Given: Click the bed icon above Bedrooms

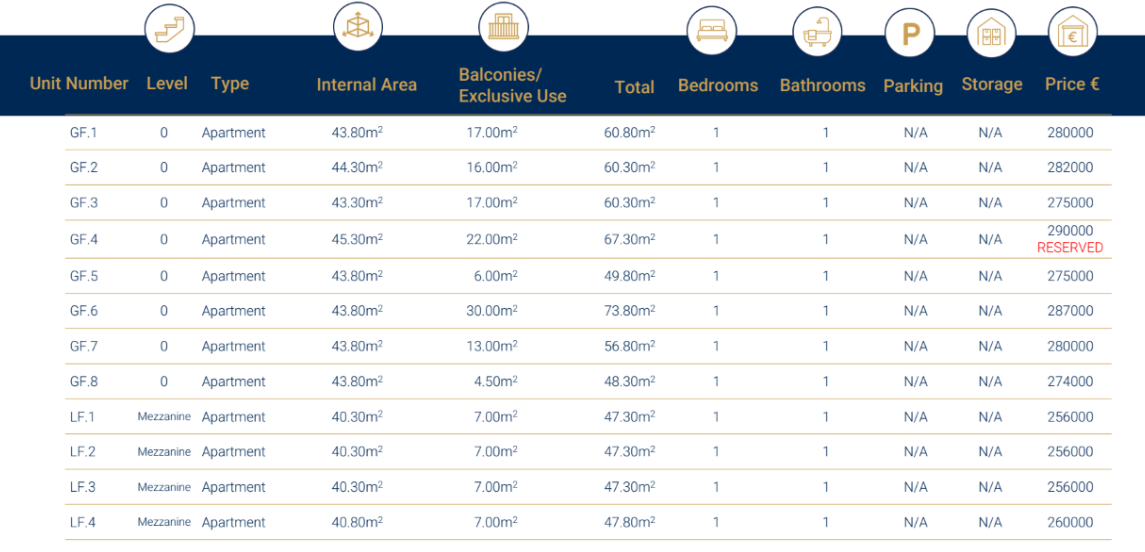Looking at the screenshot, I should tap(711, 30).
